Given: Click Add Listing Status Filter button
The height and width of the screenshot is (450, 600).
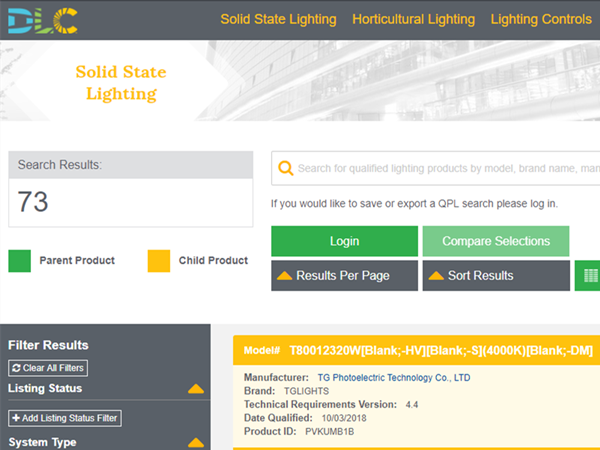Looking at the screenshot, I should 65,418.
